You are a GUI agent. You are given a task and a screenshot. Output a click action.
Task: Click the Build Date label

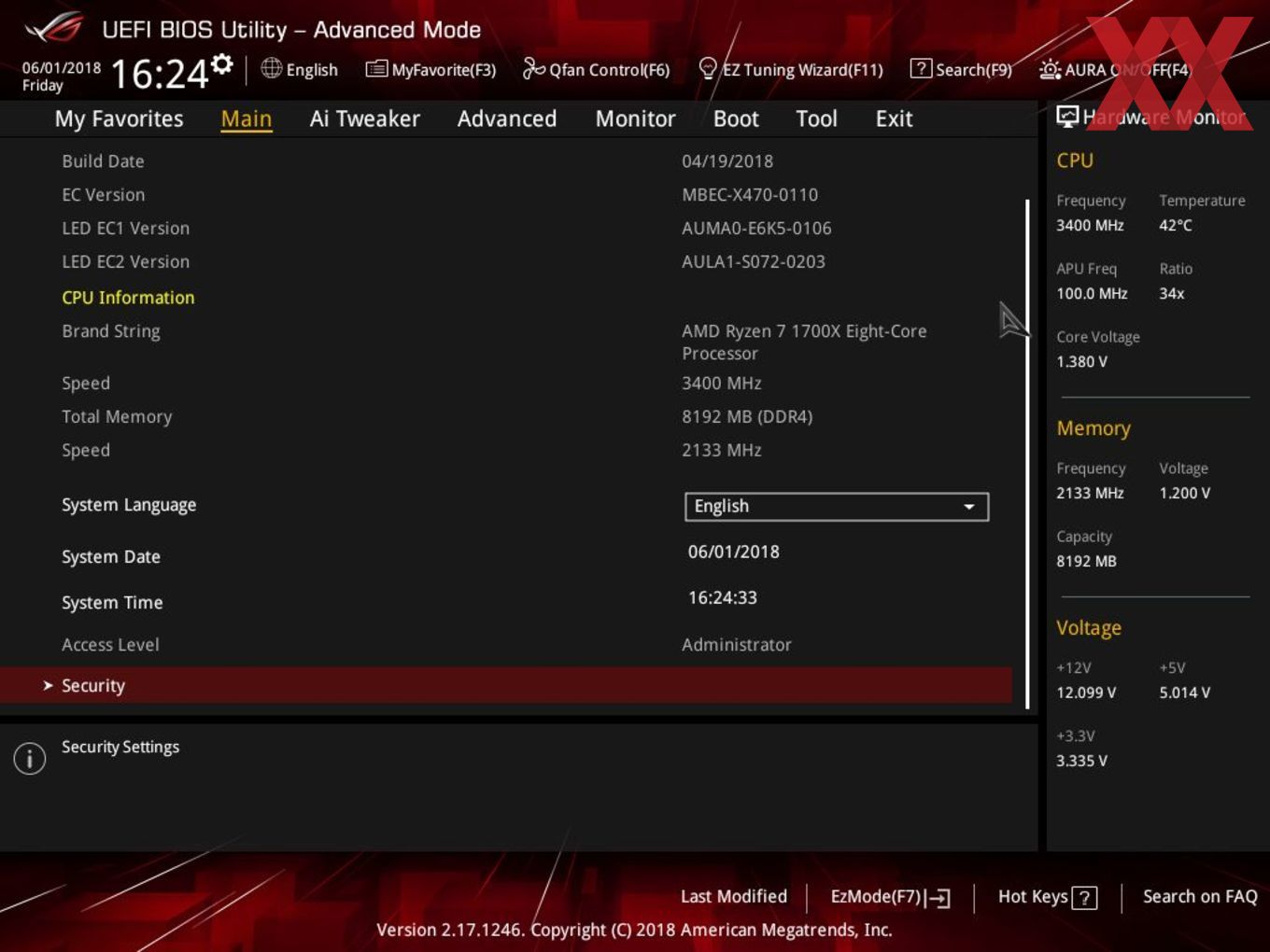(x=103, y=161)
